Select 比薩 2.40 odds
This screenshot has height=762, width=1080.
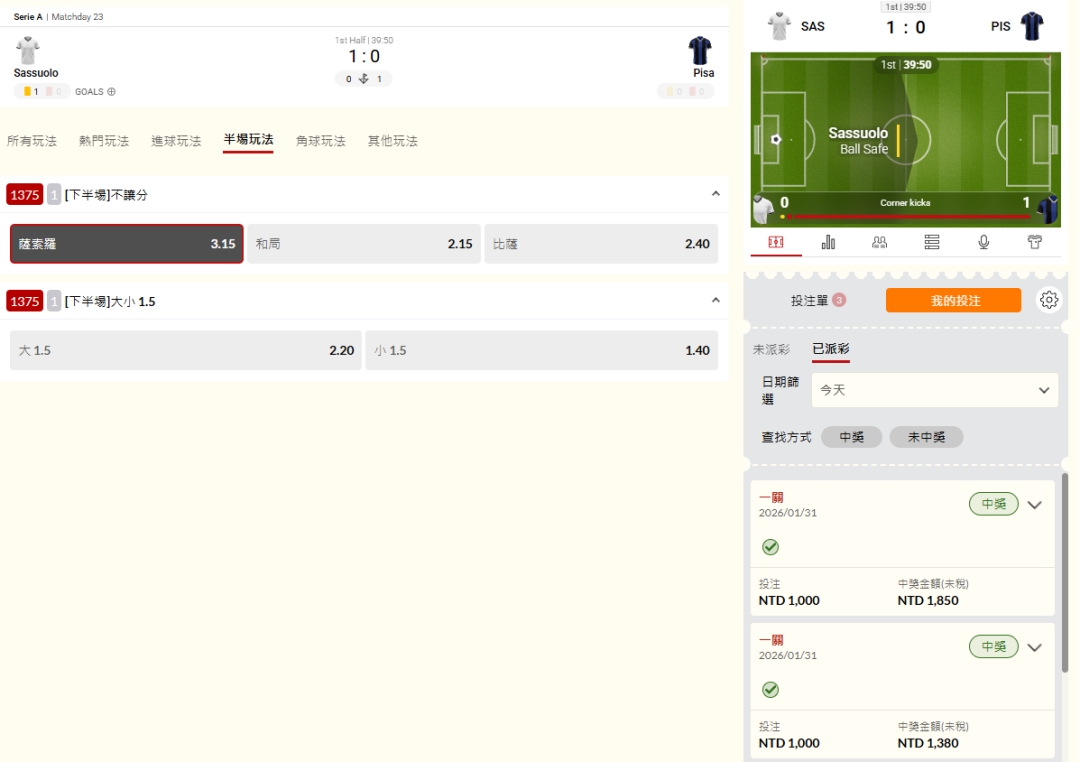pos(601,244)
